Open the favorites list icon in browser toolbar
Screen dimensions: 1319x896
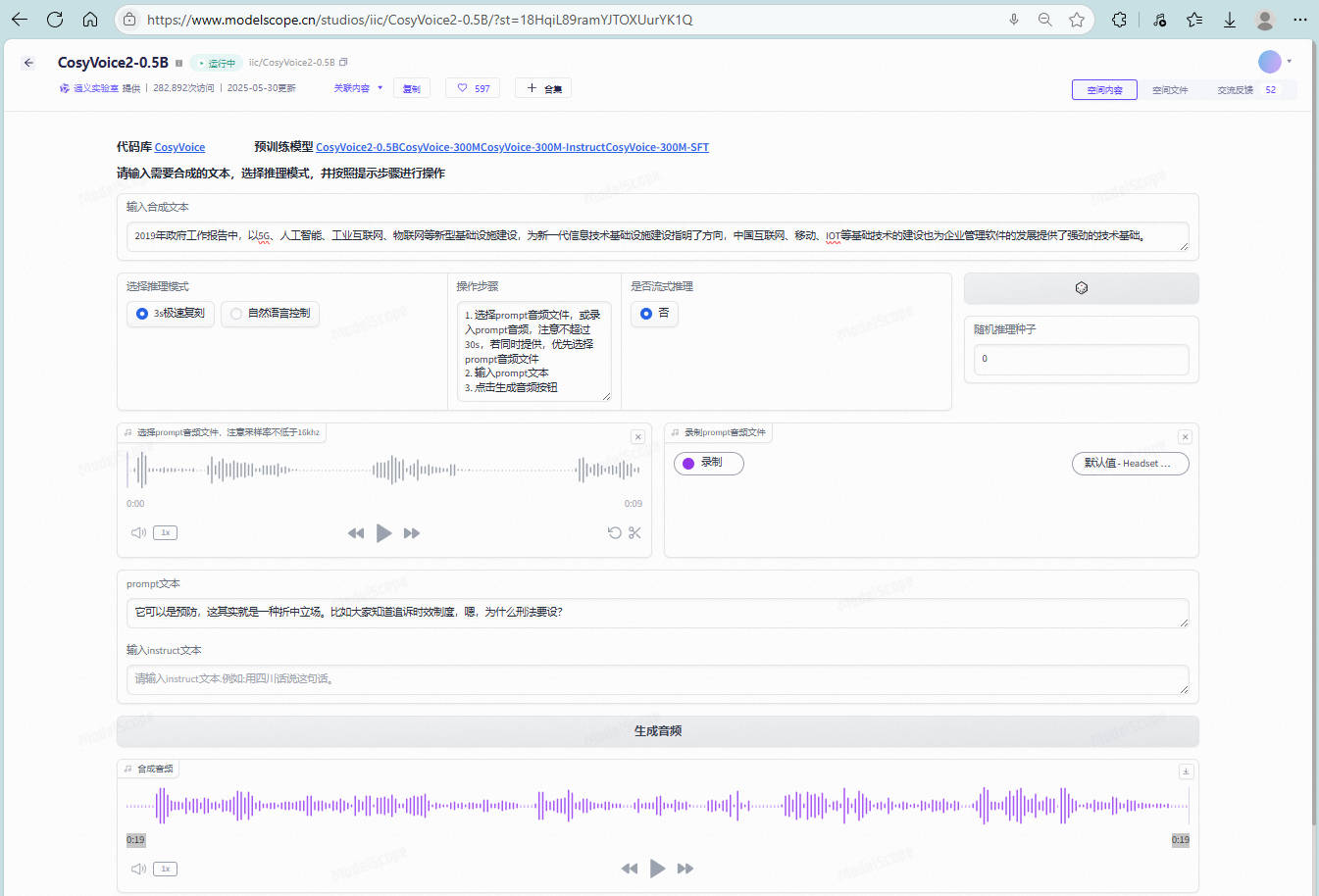(x=1194, y=20)
